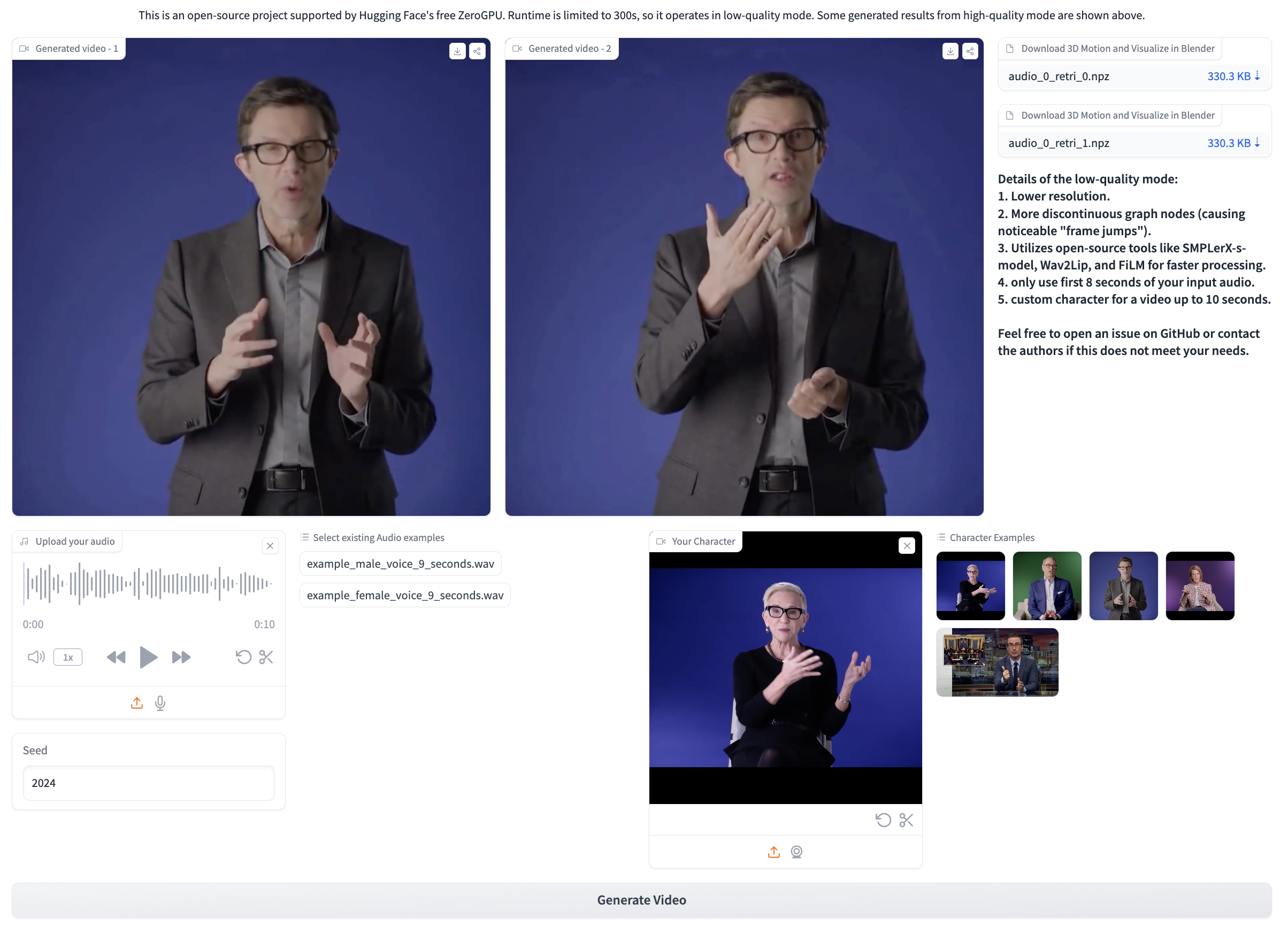
Task: Seek within the audio waveform
Action: 148,583
